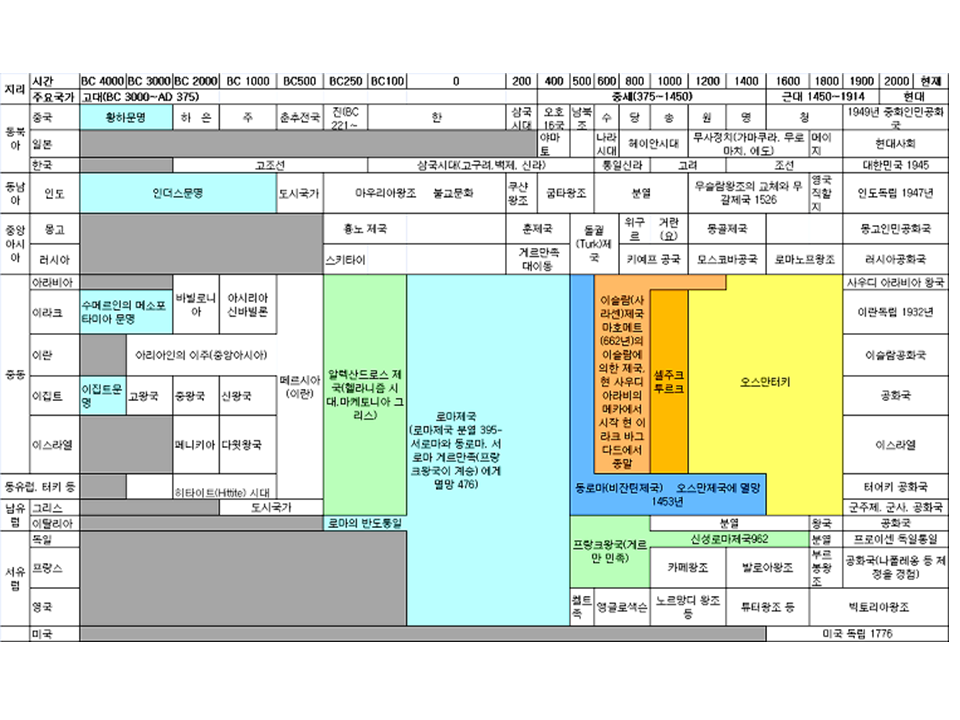Select the "아시리아 신바빌론" cell
This screenshot has width=960, height=720.
[247, 304]
